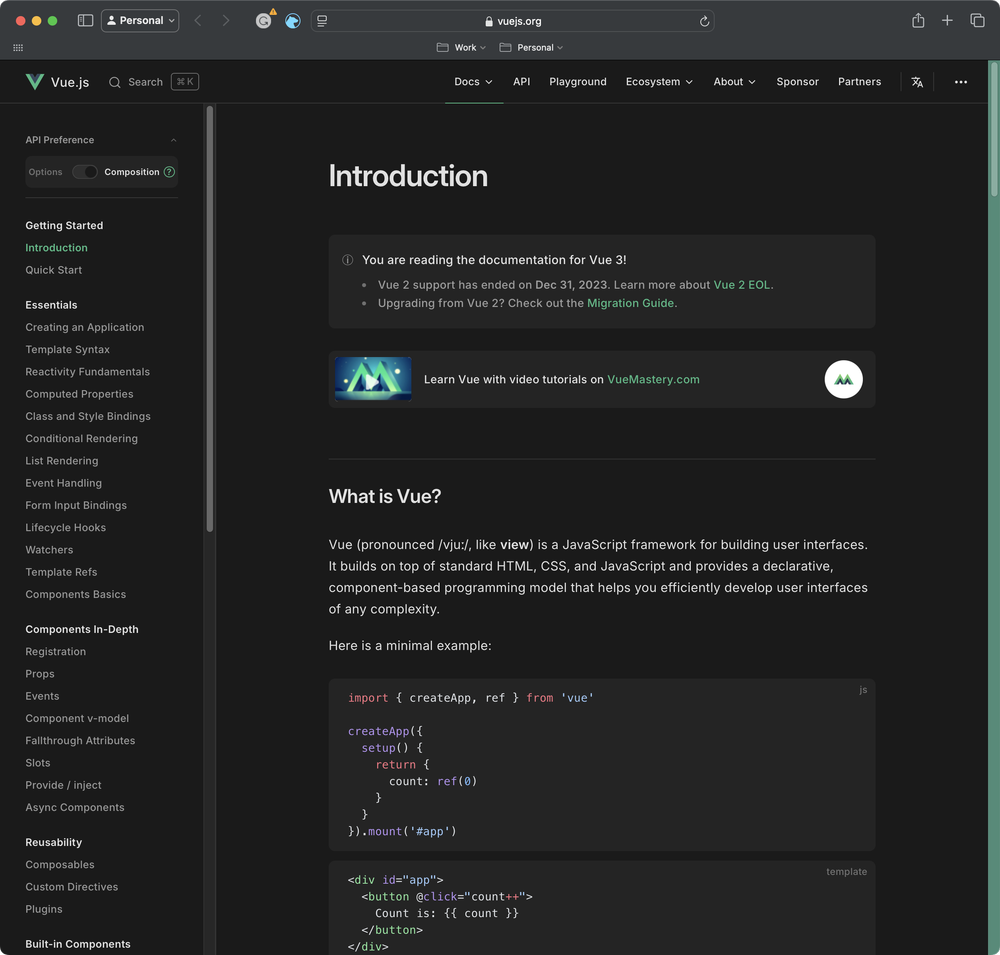Open List Rendering page
Screen dimensions: 1000x955
(x=62, y=461)
